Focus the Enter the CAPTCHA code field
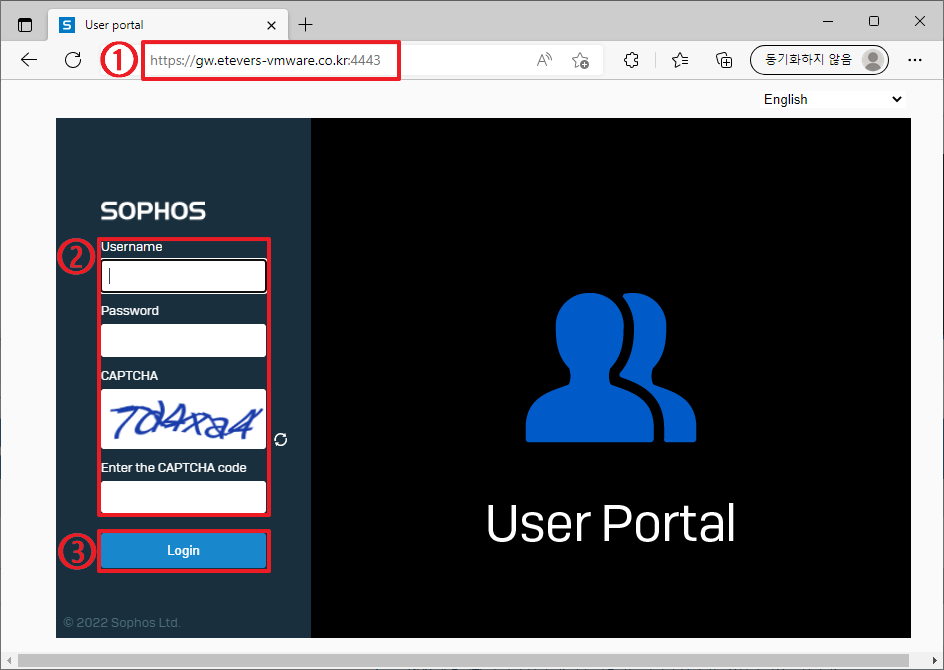 pyautogui.click(x=183, y=497)
